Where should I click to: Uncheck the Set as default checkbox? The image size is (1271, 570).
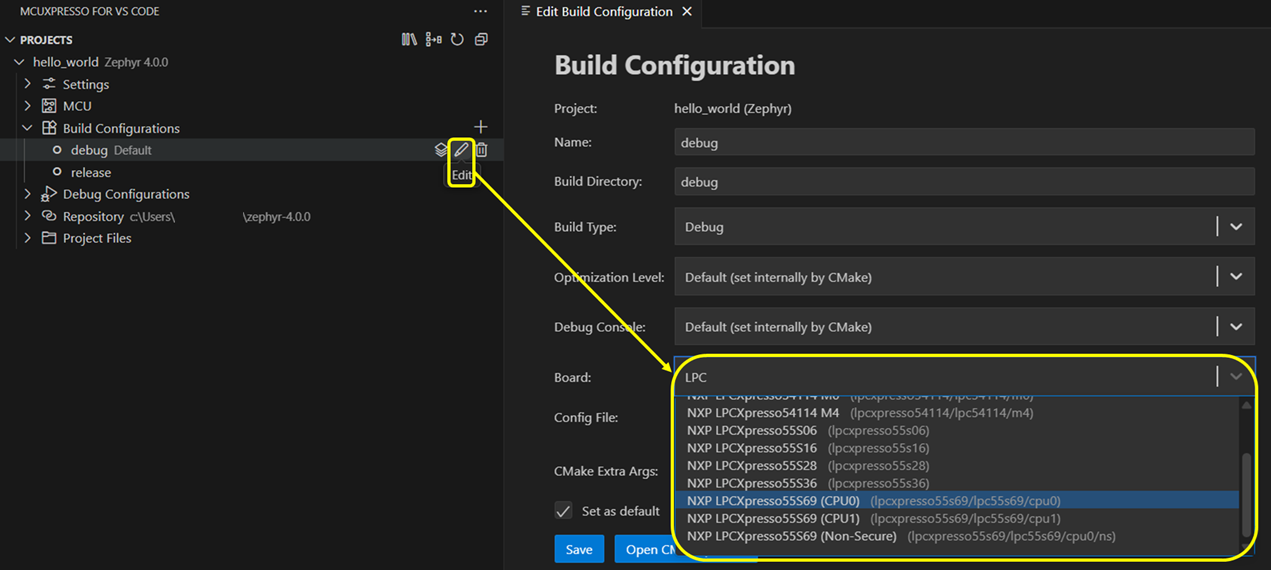(x=564, y=511)
